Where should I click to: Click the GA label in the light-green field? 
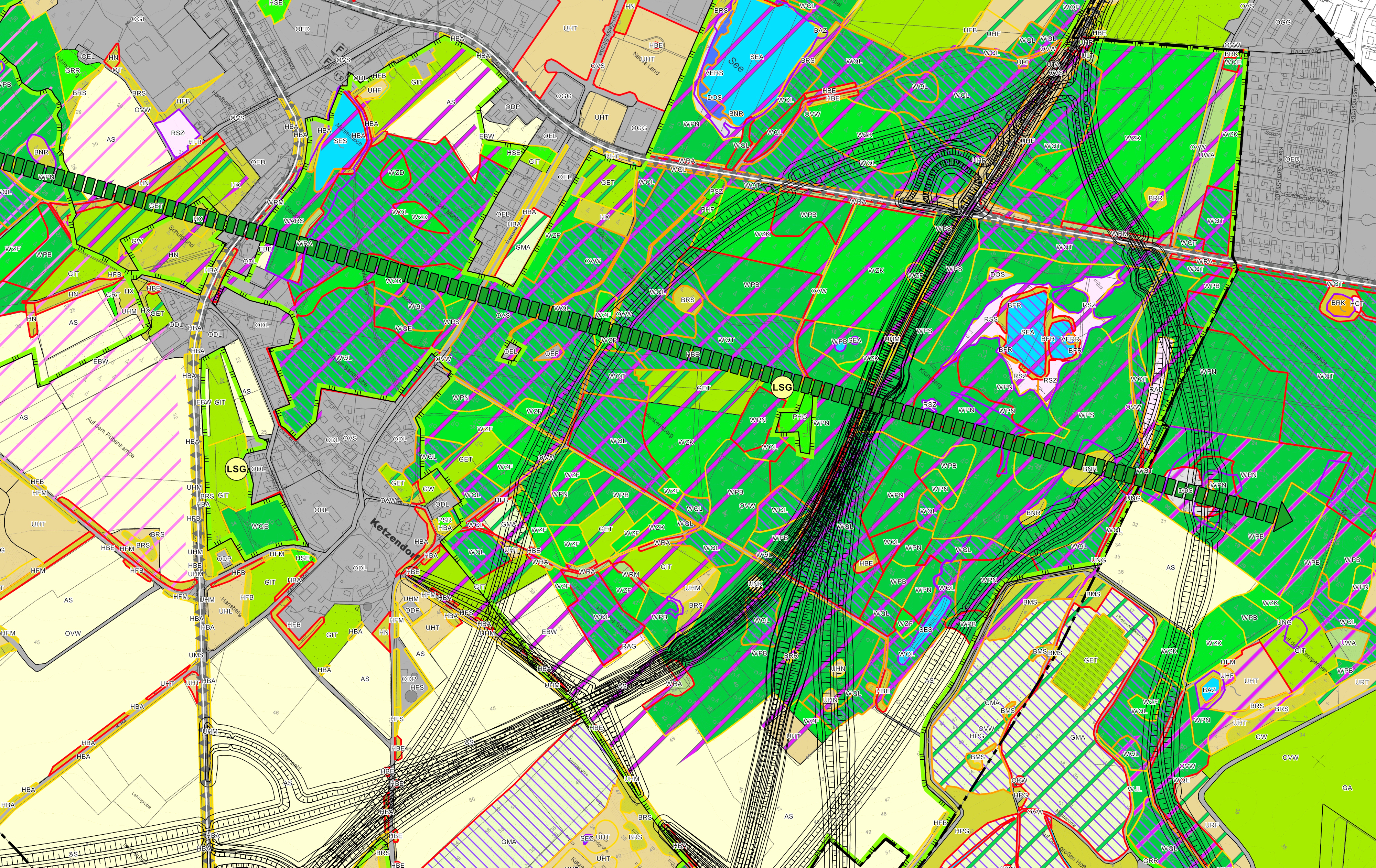click(x=1347, y=788)
